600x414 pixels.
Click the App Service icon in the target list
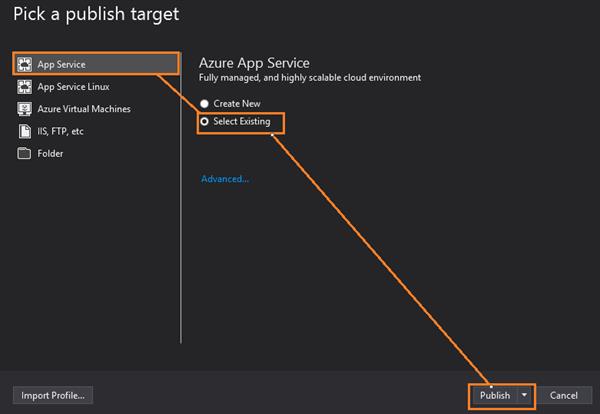[x=25, y=65]
